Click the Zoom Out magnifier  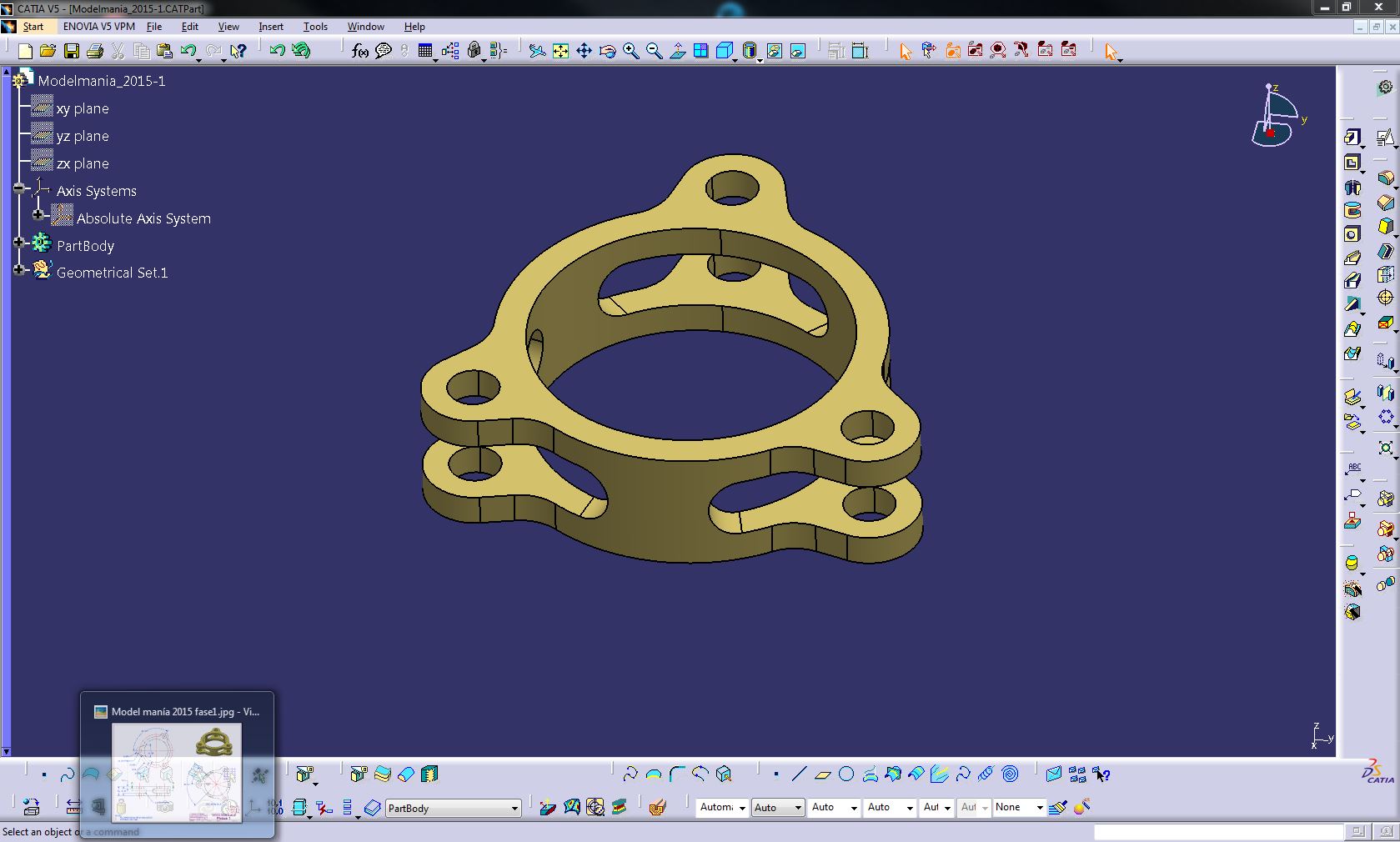pos(655,52)
